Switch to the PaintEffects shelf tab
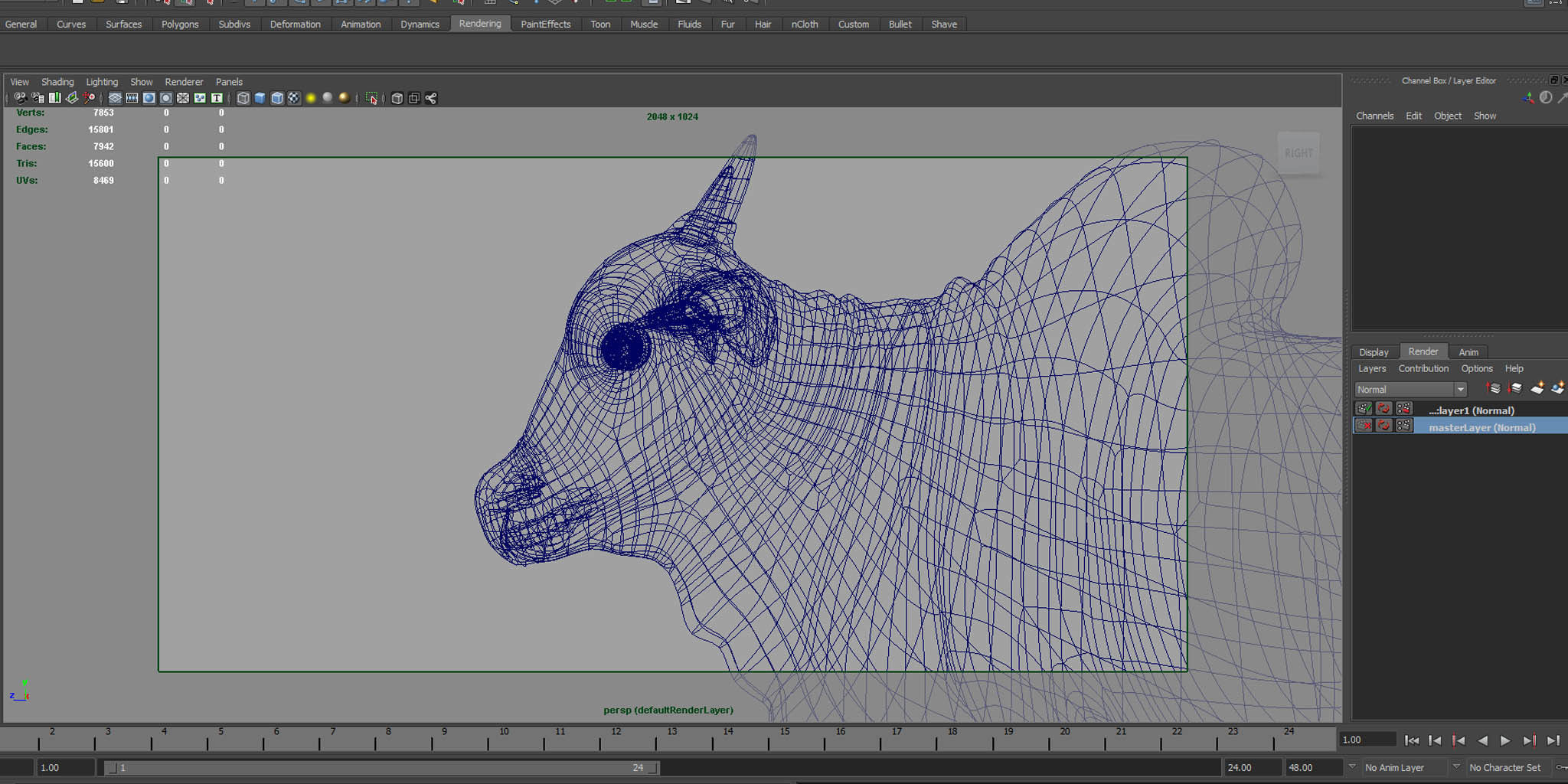The image size is (1568, 784). click(x=546, y=24)
